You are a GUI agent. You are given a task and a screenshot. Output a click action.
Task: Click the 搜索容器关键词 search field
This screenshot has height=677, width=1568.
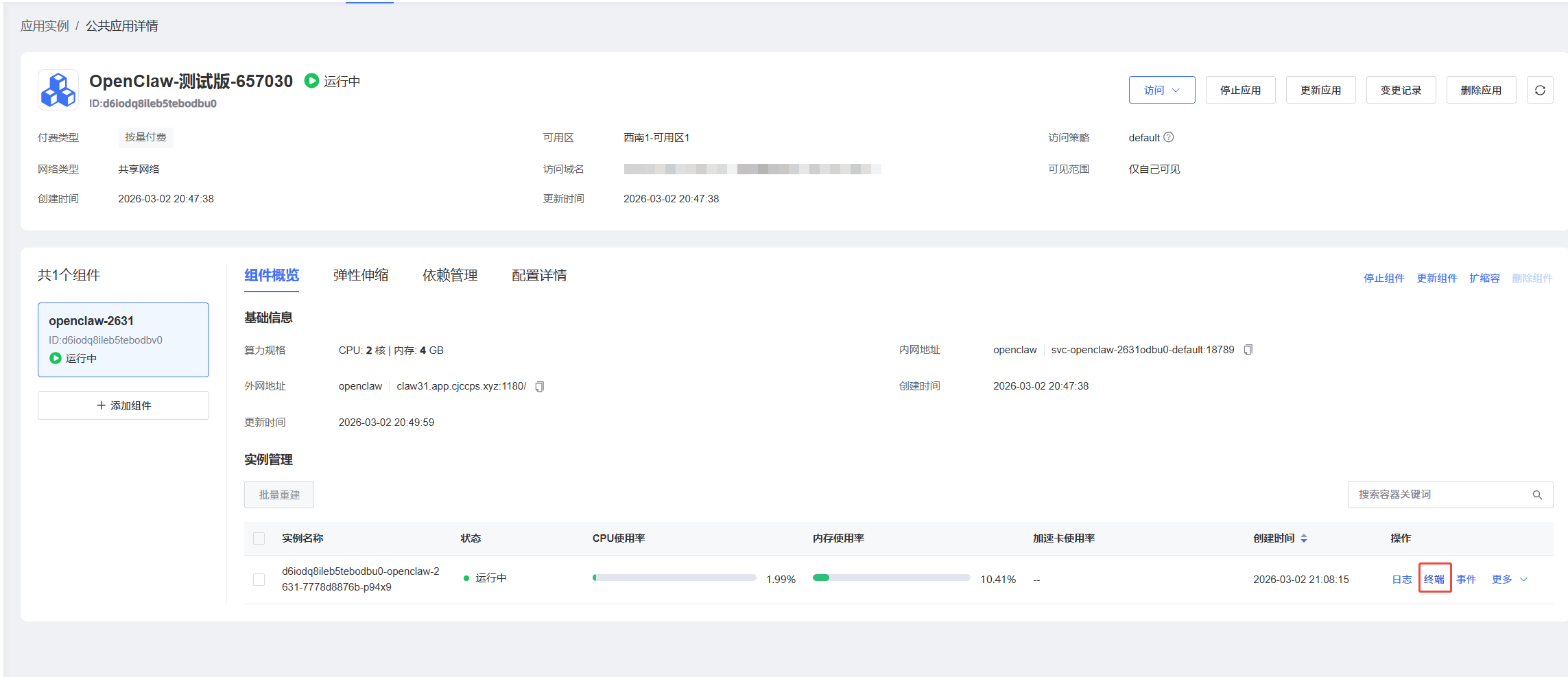coord(1440,495)
